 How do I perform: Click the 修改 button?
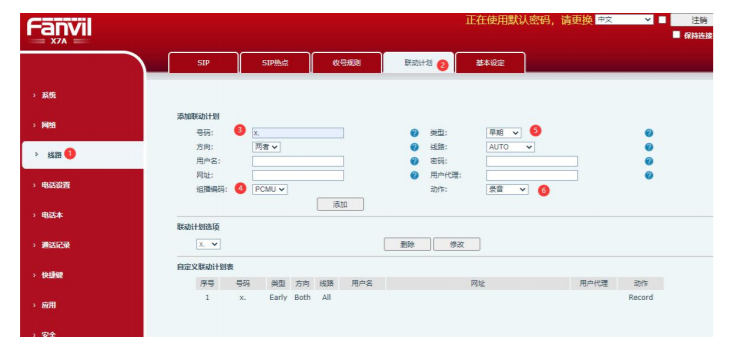(x=457, y=244)
